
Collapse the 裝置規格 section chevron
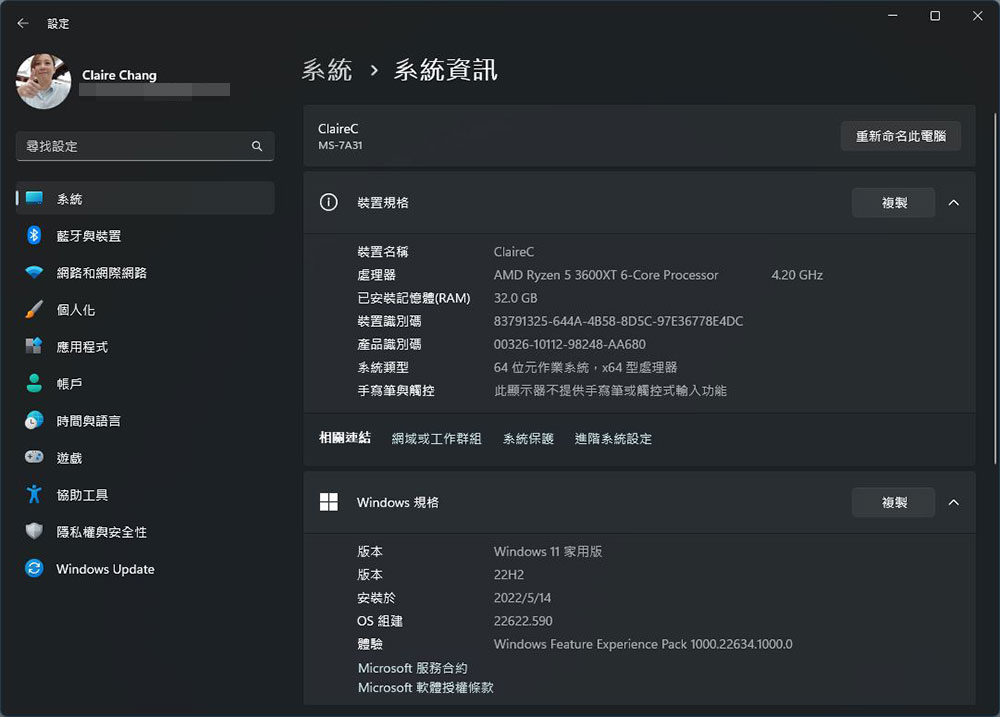click(x=953, y=203)
